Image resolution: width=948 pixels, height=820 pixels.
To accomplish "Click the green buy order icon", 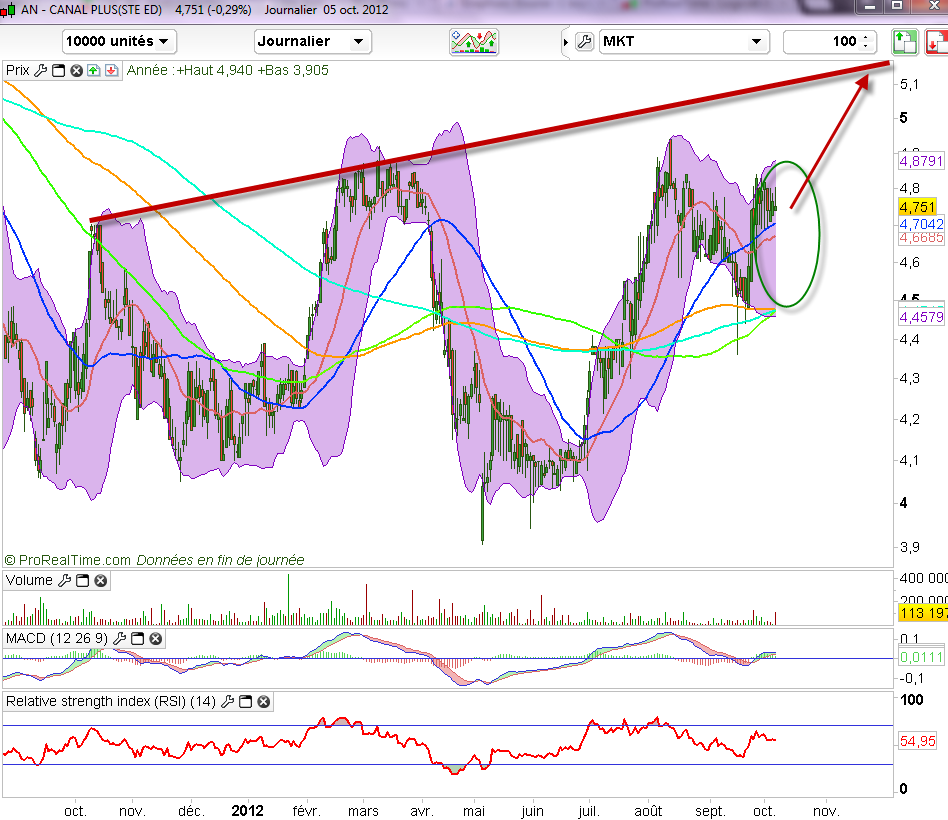I will [x=903, y=42].
